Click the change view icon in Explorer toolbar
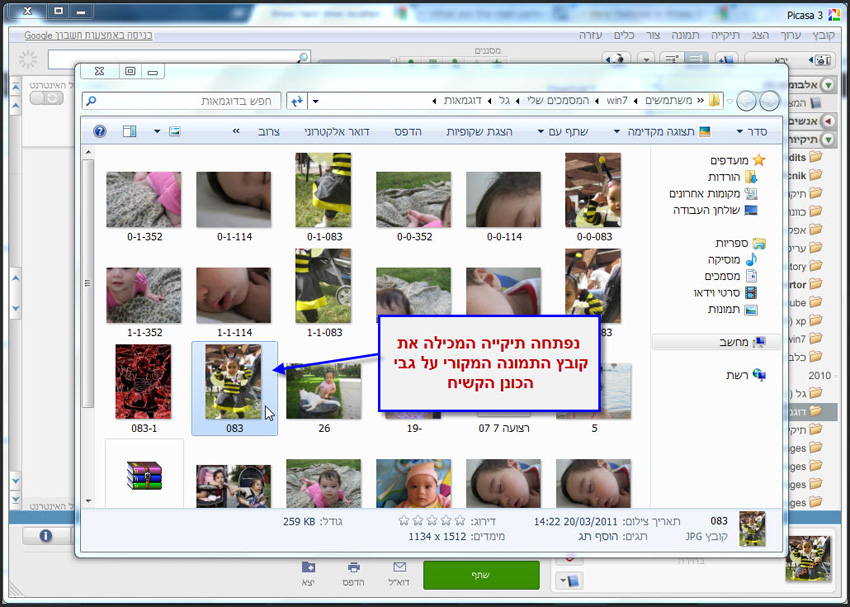 (175, 132)
